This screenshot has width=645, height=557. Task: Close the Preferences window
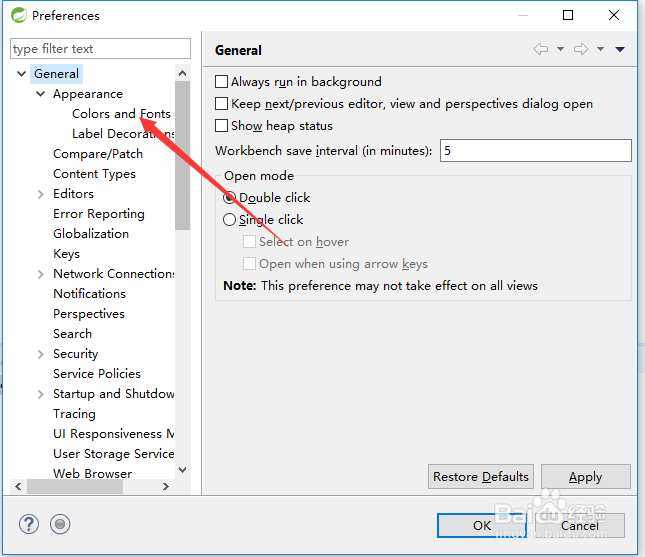614,15
